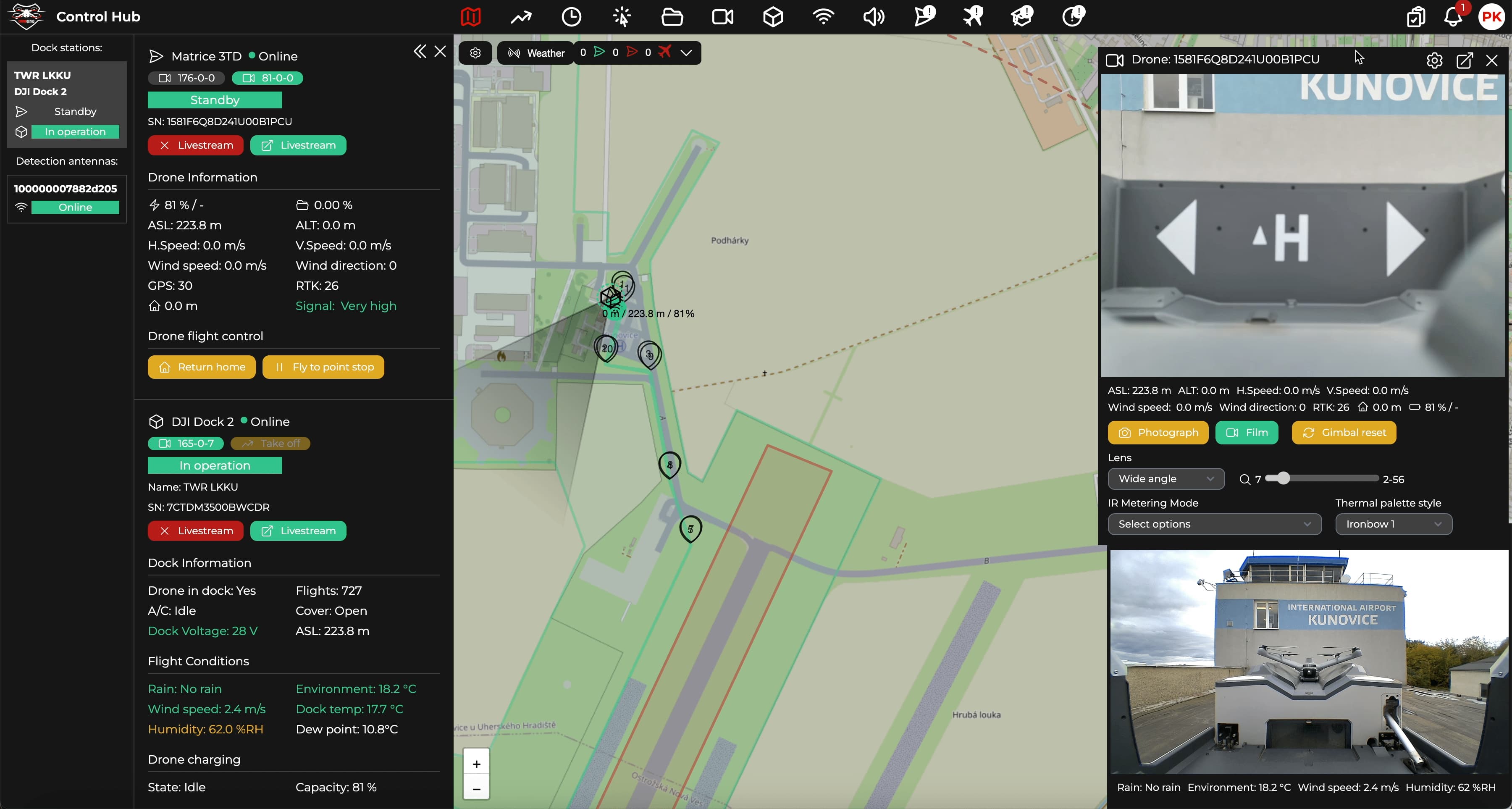The image size is (1512, 809).
Task: Open the map view icon in top navigation
Action: (470, 16)
